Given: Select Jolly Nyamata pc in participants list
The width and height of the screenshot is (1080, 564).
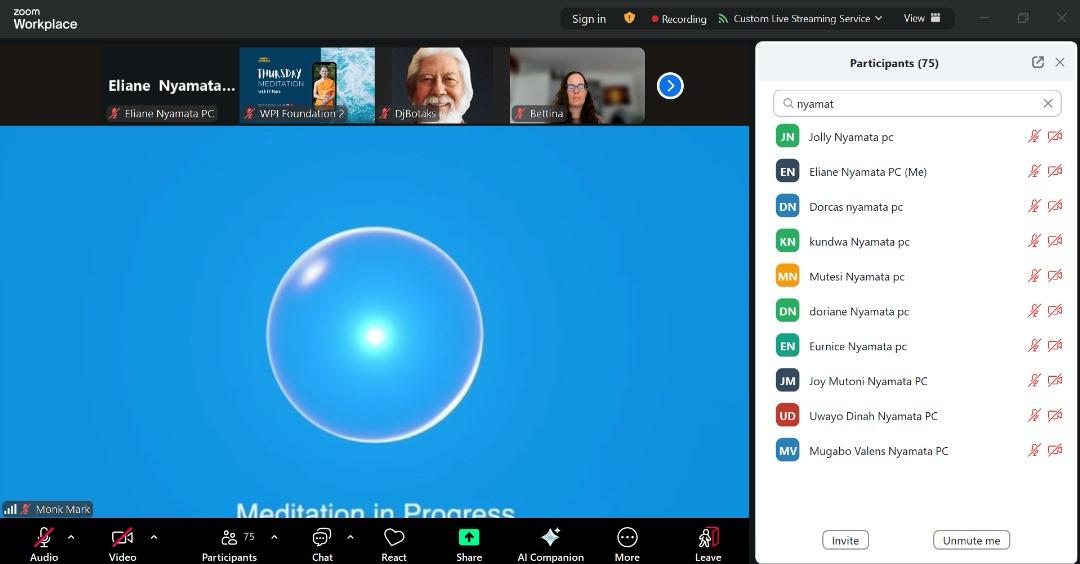Looking at the screenshot, I should [x=850, y=137].
